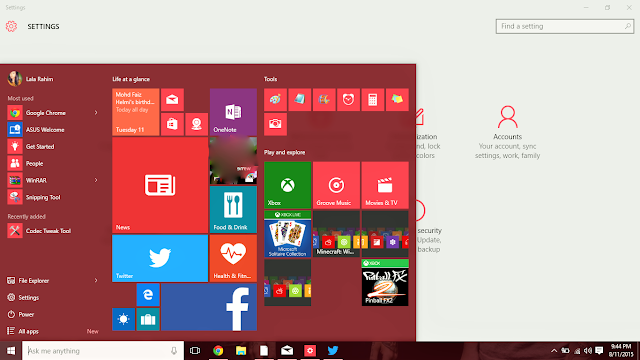640x360 pixels.
Task: Click the Play and explore group header
Action: pyautogui.click(x=284, y=152)
